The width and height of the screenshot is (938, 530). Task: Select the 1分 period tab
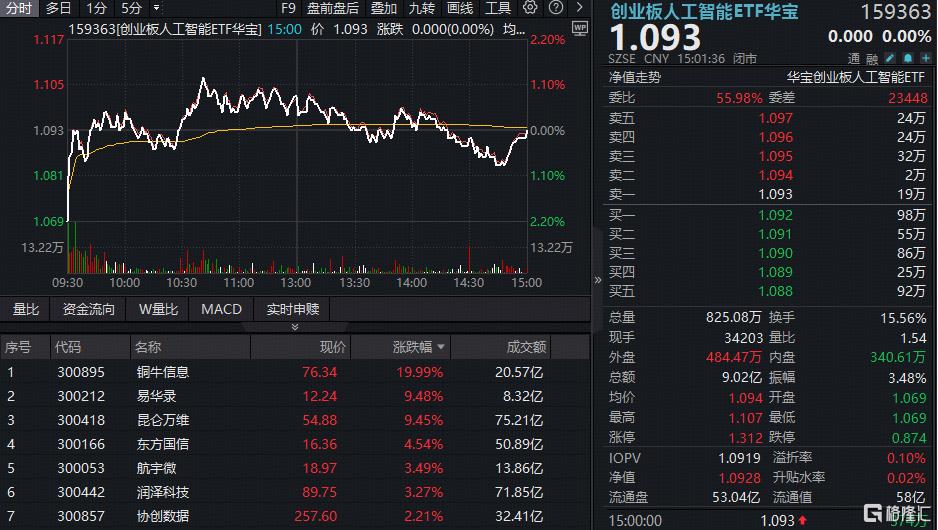[x=96, y=8]
